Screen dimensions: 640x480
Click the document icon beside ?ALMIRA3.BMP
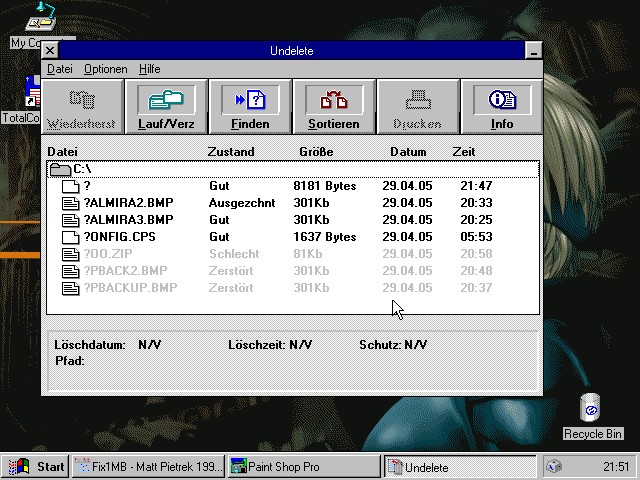point(70,220)
